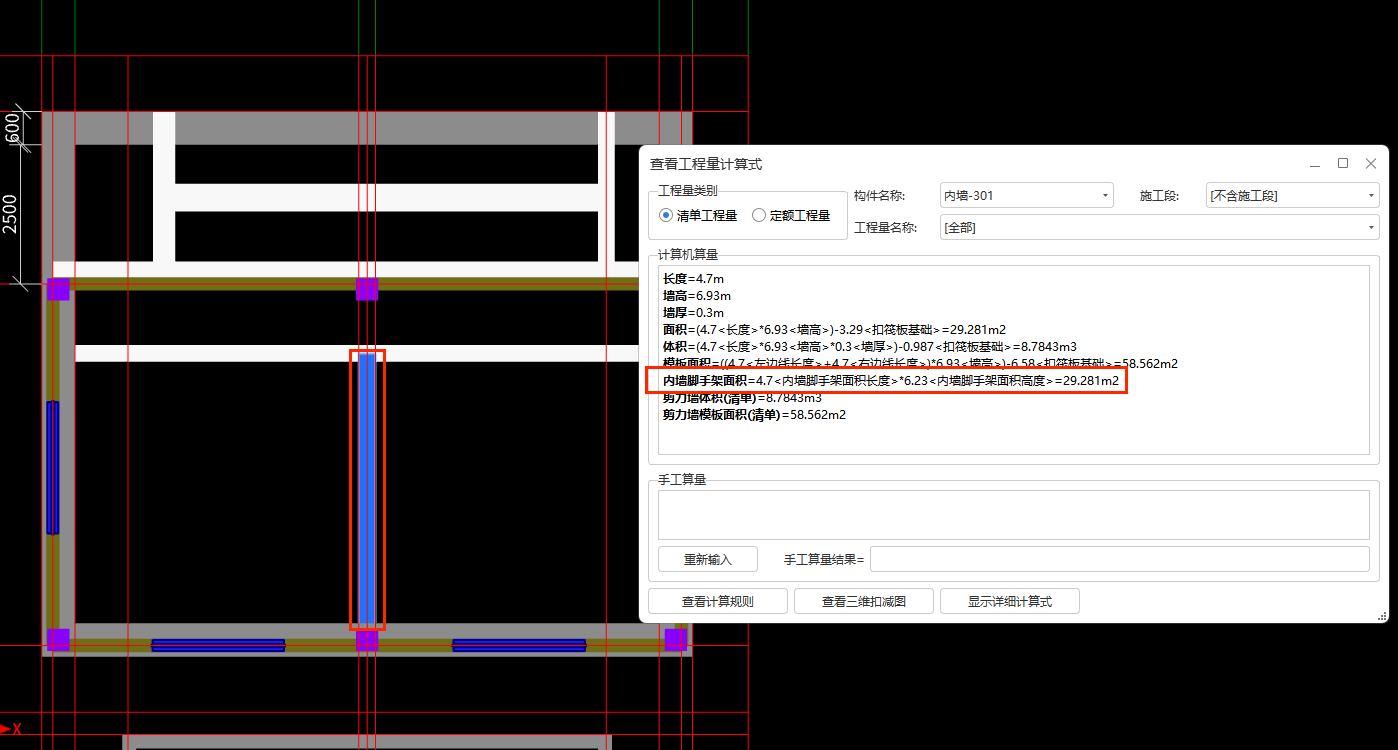Click the 2500 dimension label
1398x750 pixels.
coord(11,214)
